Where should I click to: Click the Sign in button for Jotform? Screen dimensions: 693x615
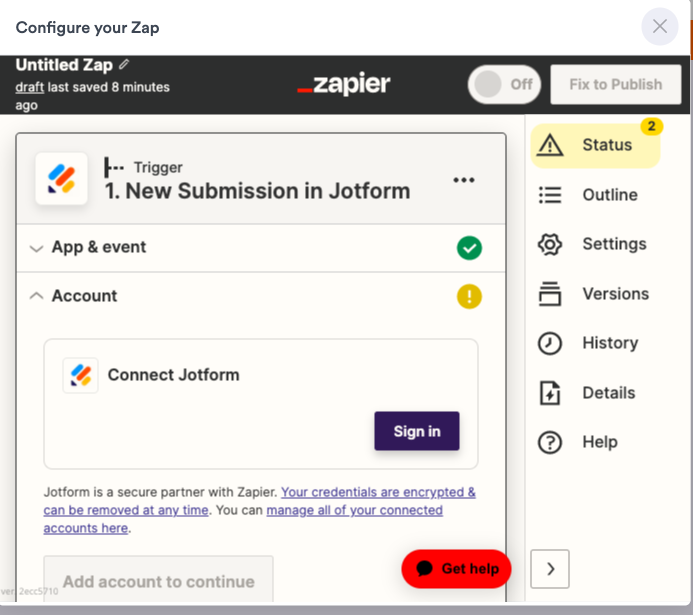417,431
